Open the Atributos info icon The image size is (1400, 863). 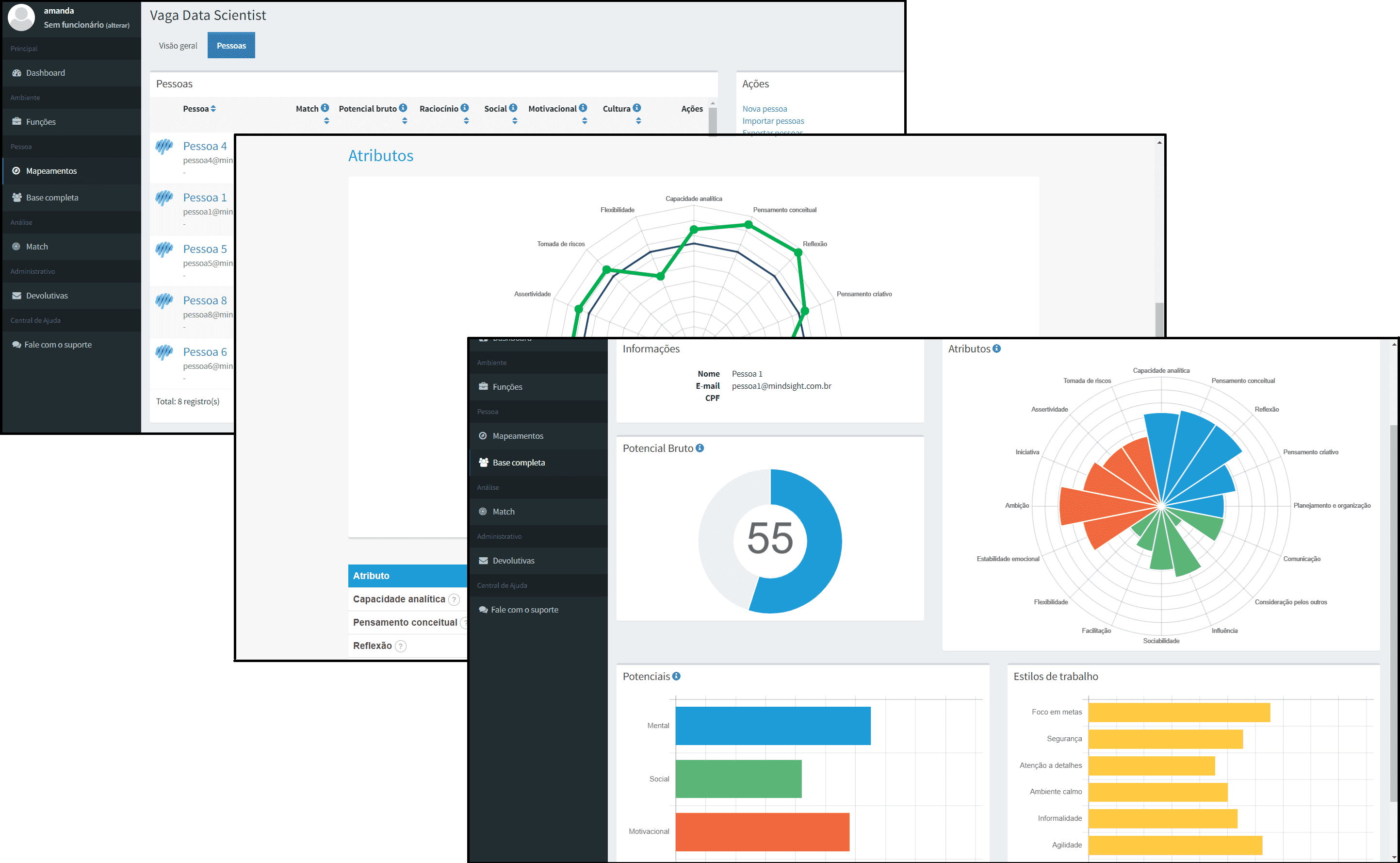997,348
